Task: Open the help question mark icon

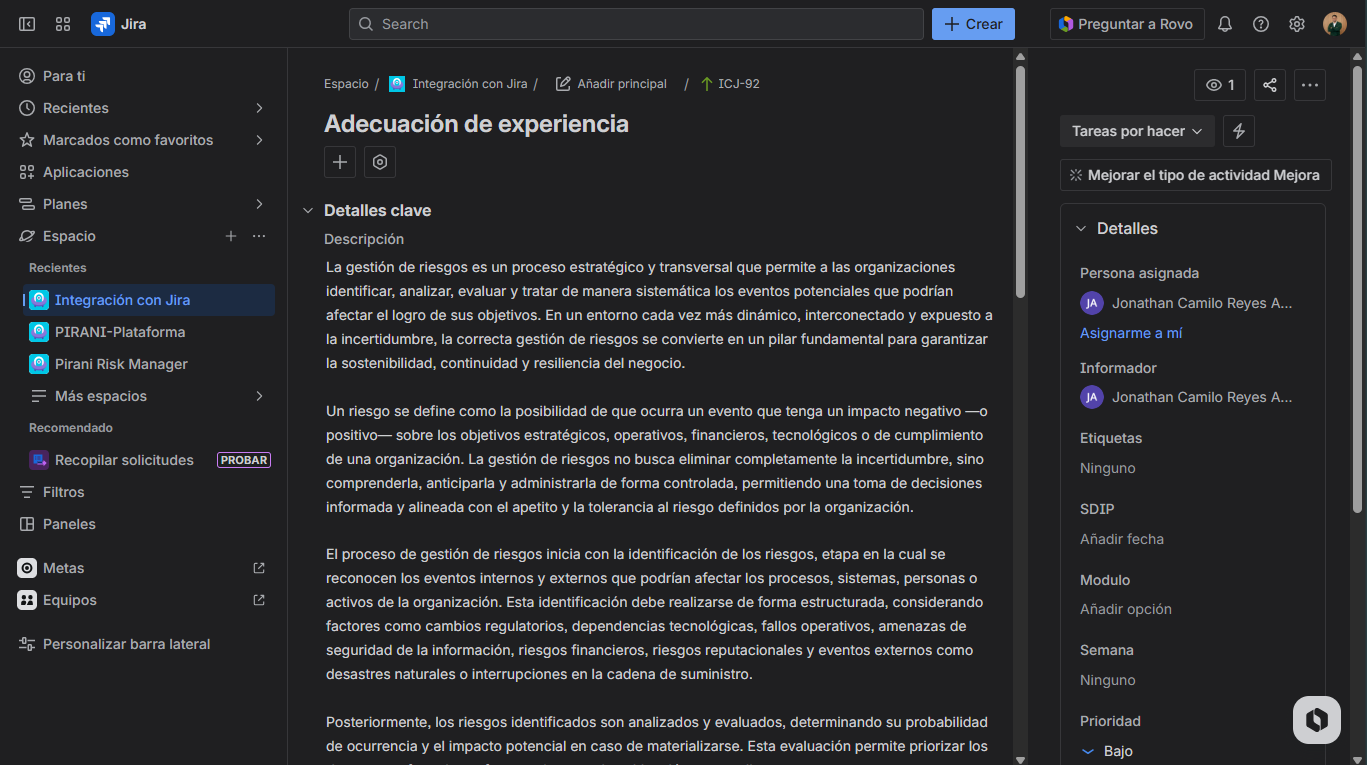Action: [1261, 24]
